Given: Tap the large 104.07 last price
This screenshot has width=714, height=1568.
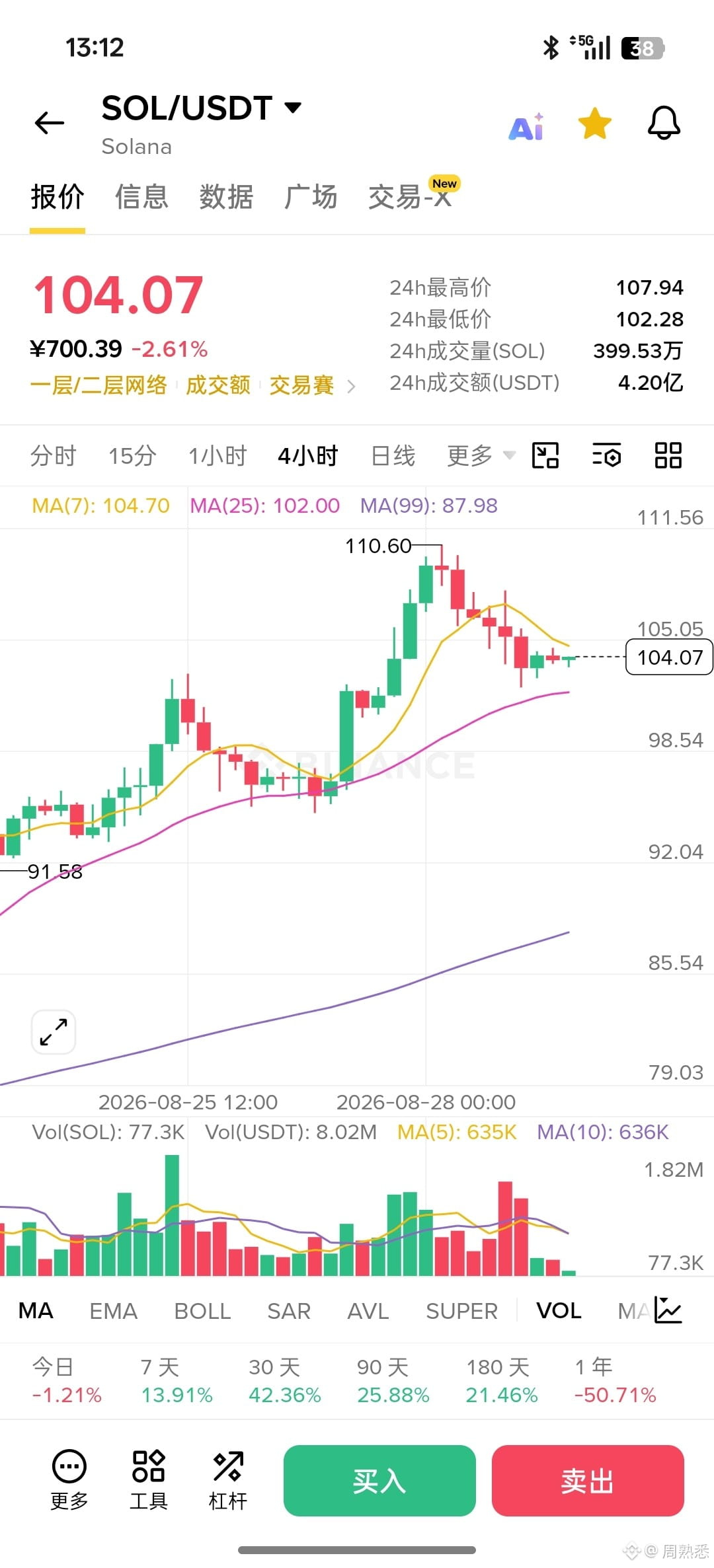Looking at the screenshot, I should pyautogui.click(x=118, y=295).
